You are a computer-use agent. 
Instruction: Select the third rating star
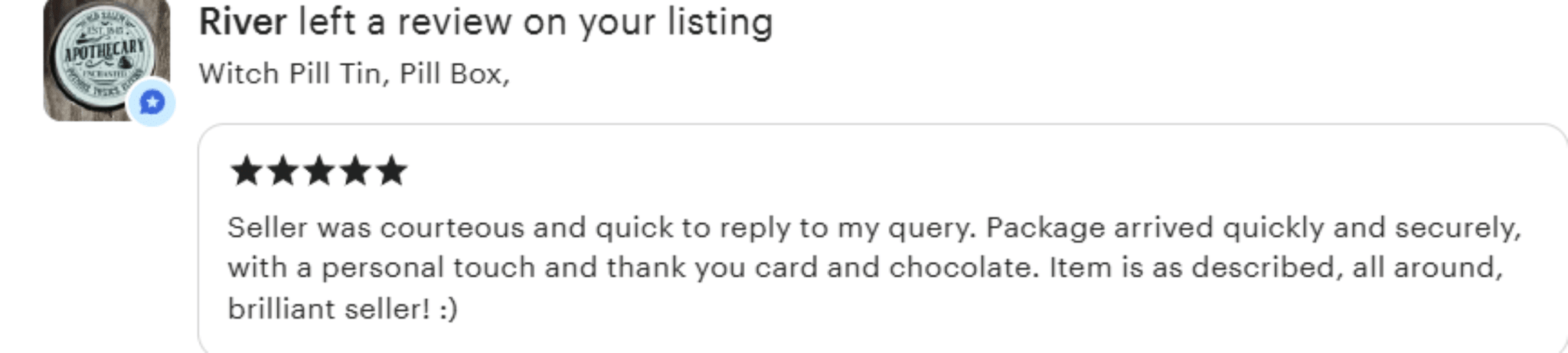(x=318, y=170)
